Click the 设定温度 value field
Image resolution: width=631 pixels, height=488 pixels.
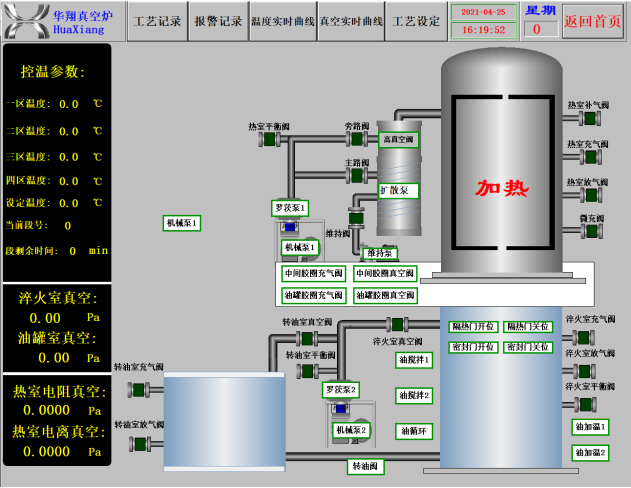coord(69,202)
